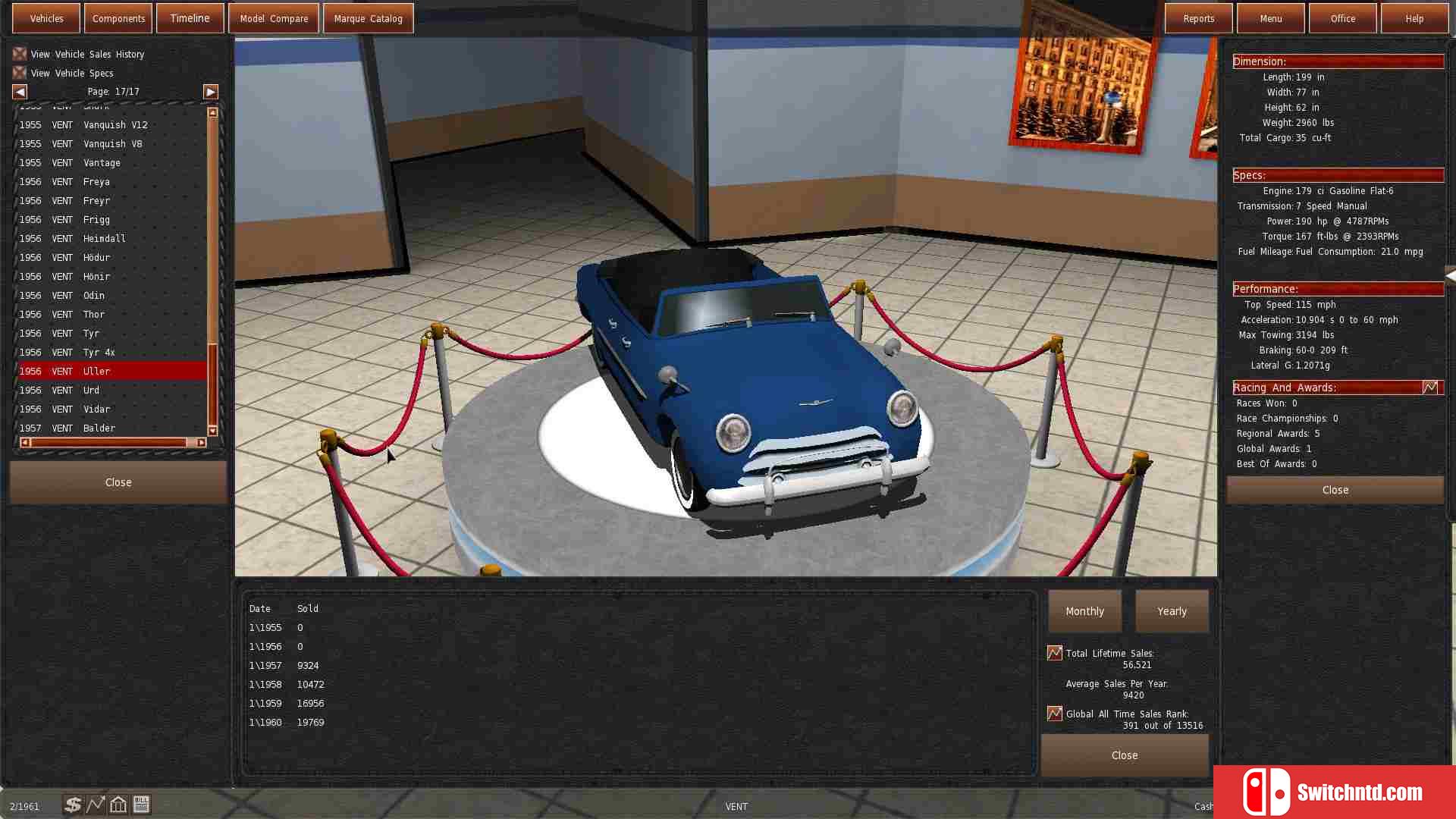
Task: Click vehicle list scroll down arrow
Action: (212, 431)
